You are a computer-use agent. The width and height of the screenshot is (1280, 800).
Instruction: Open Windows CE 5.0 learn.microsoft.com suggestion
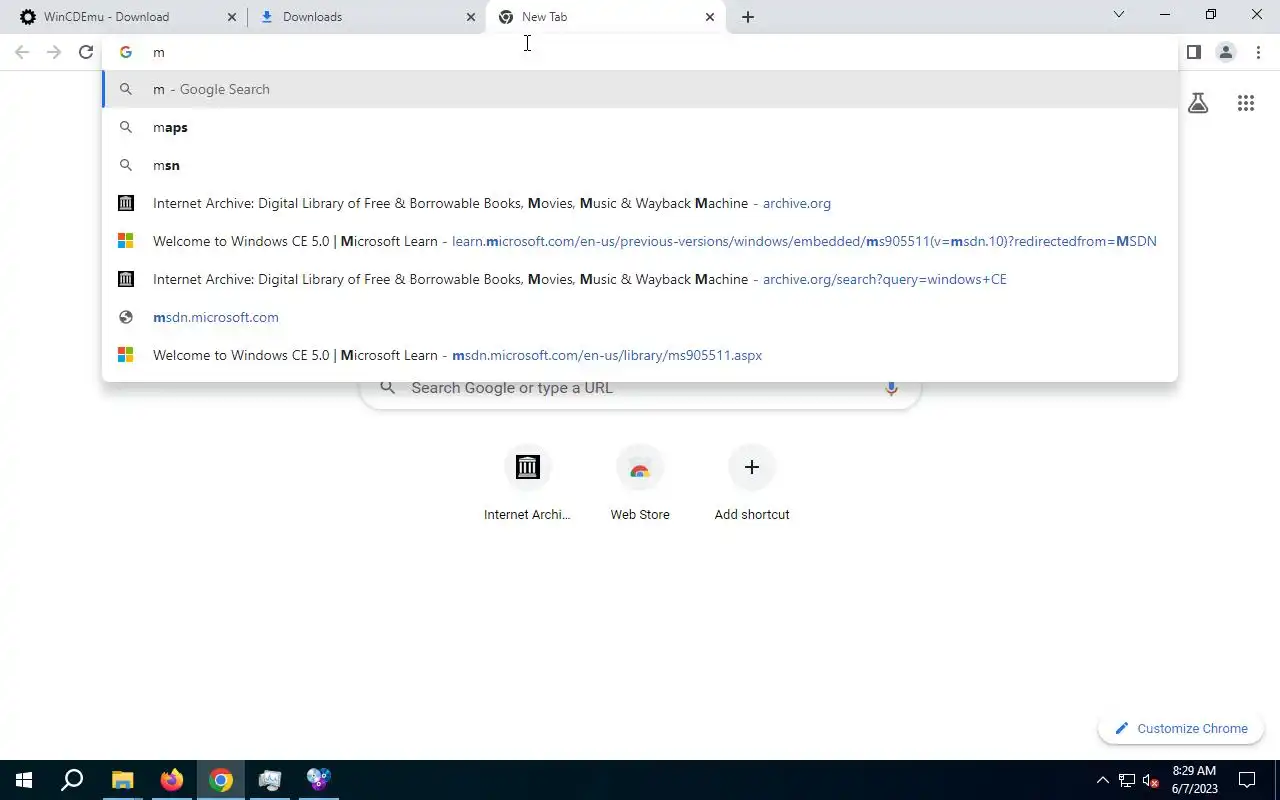(x=640, y=241)
